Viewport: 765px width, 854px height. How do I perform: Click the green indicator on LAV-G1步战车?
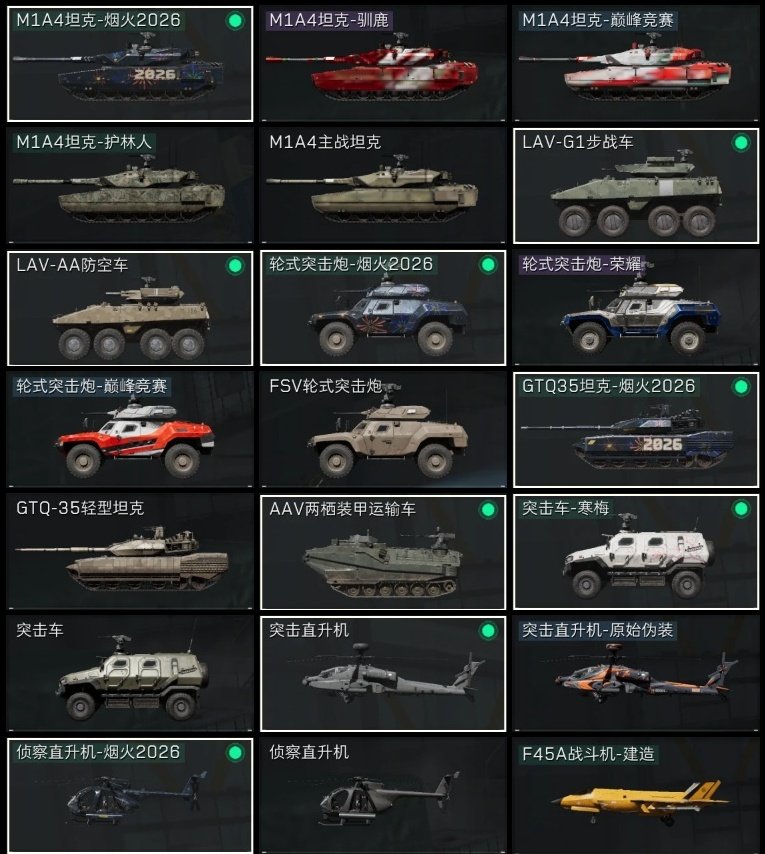741,143
